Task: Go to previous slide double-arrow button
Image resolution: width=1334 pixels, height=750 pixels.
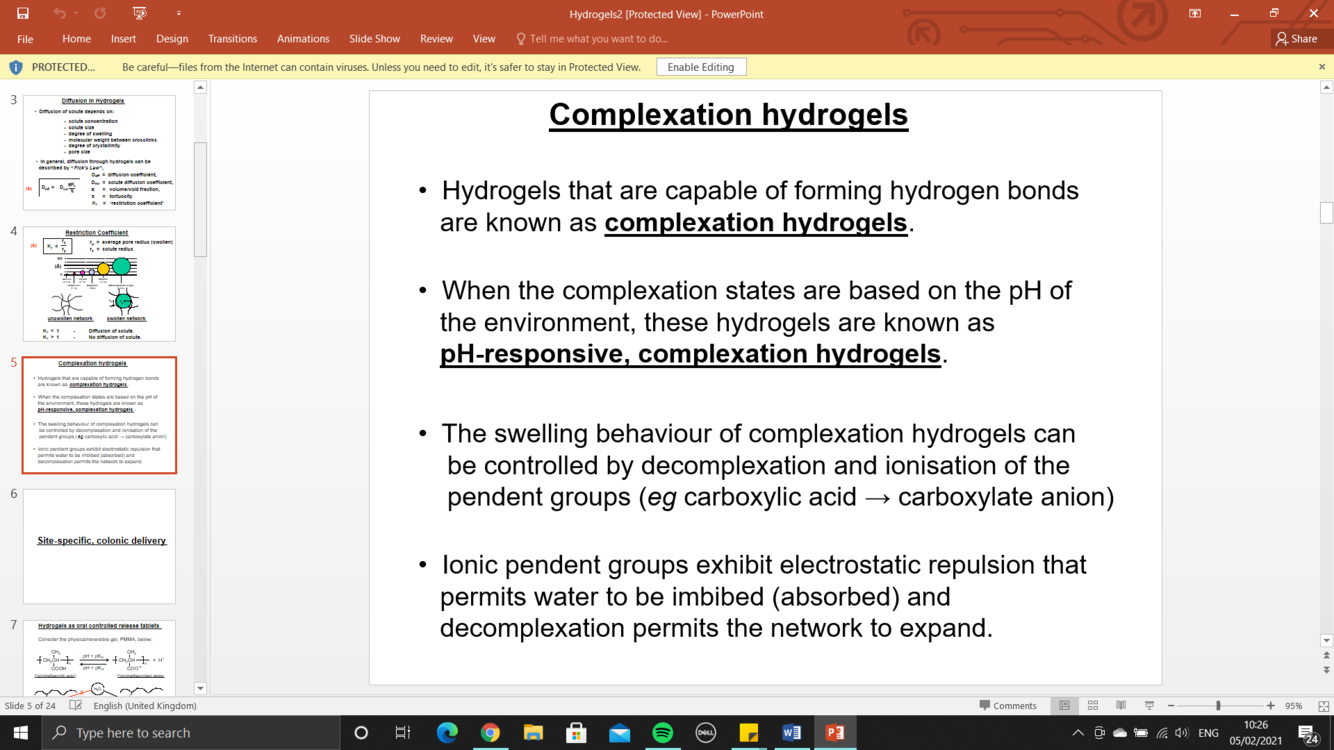Action: (x=1326, y=656)
